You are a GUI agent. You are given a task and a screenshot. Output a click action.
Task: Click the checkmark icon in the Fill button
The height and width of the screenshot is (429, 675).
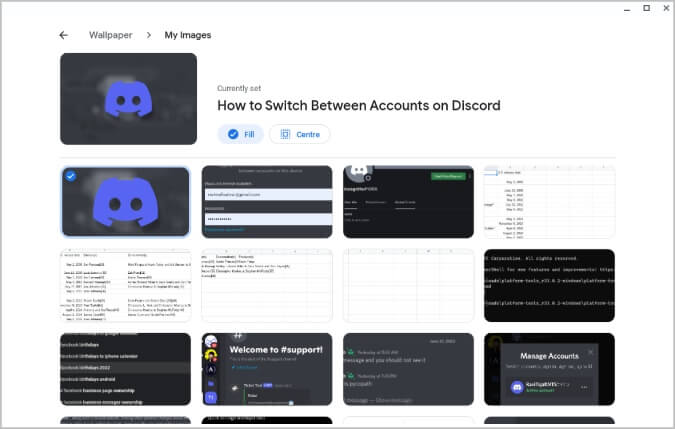pos(233,134)
